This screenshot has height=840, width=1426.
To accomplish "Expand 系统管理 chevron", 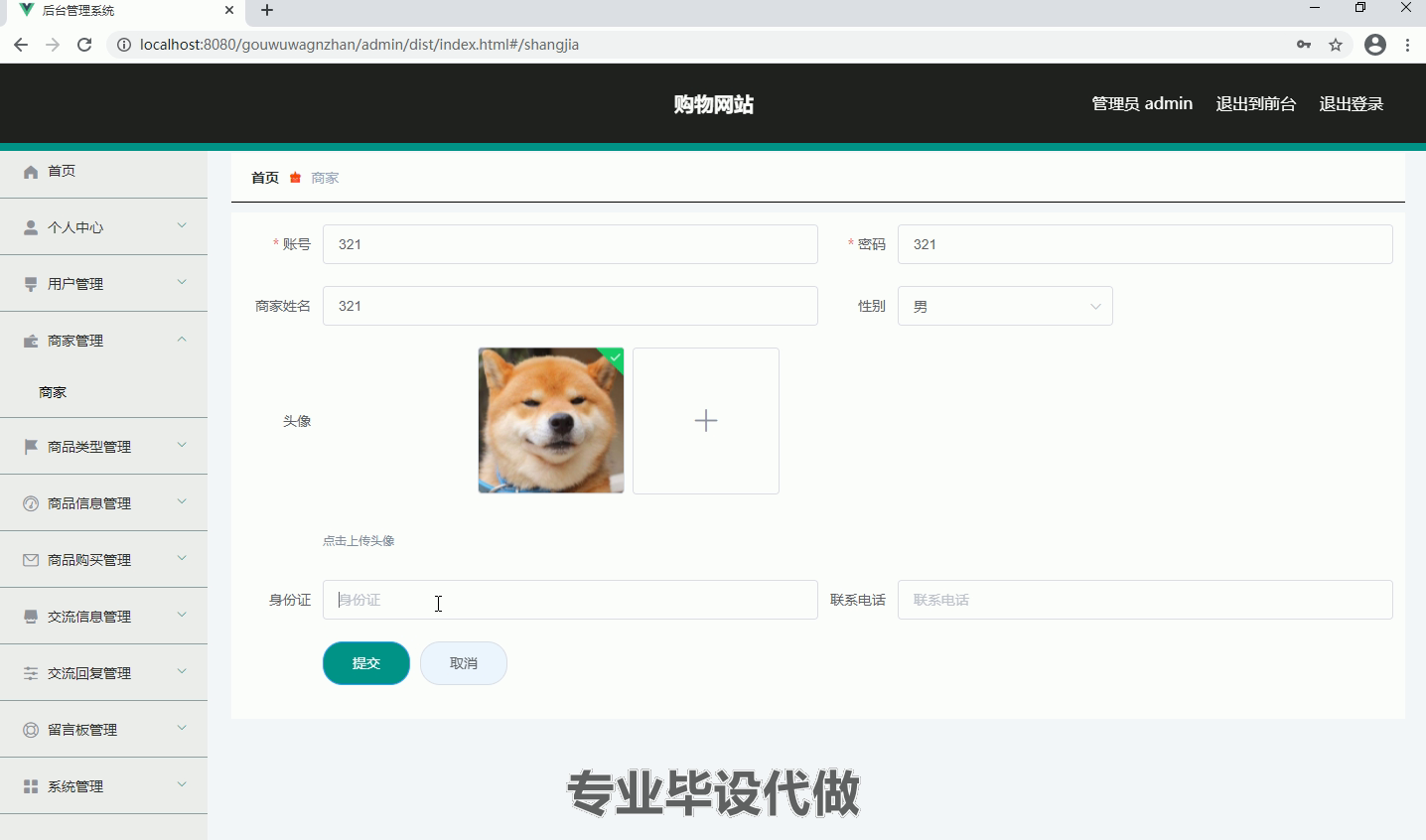I will [x=182, y=784].
